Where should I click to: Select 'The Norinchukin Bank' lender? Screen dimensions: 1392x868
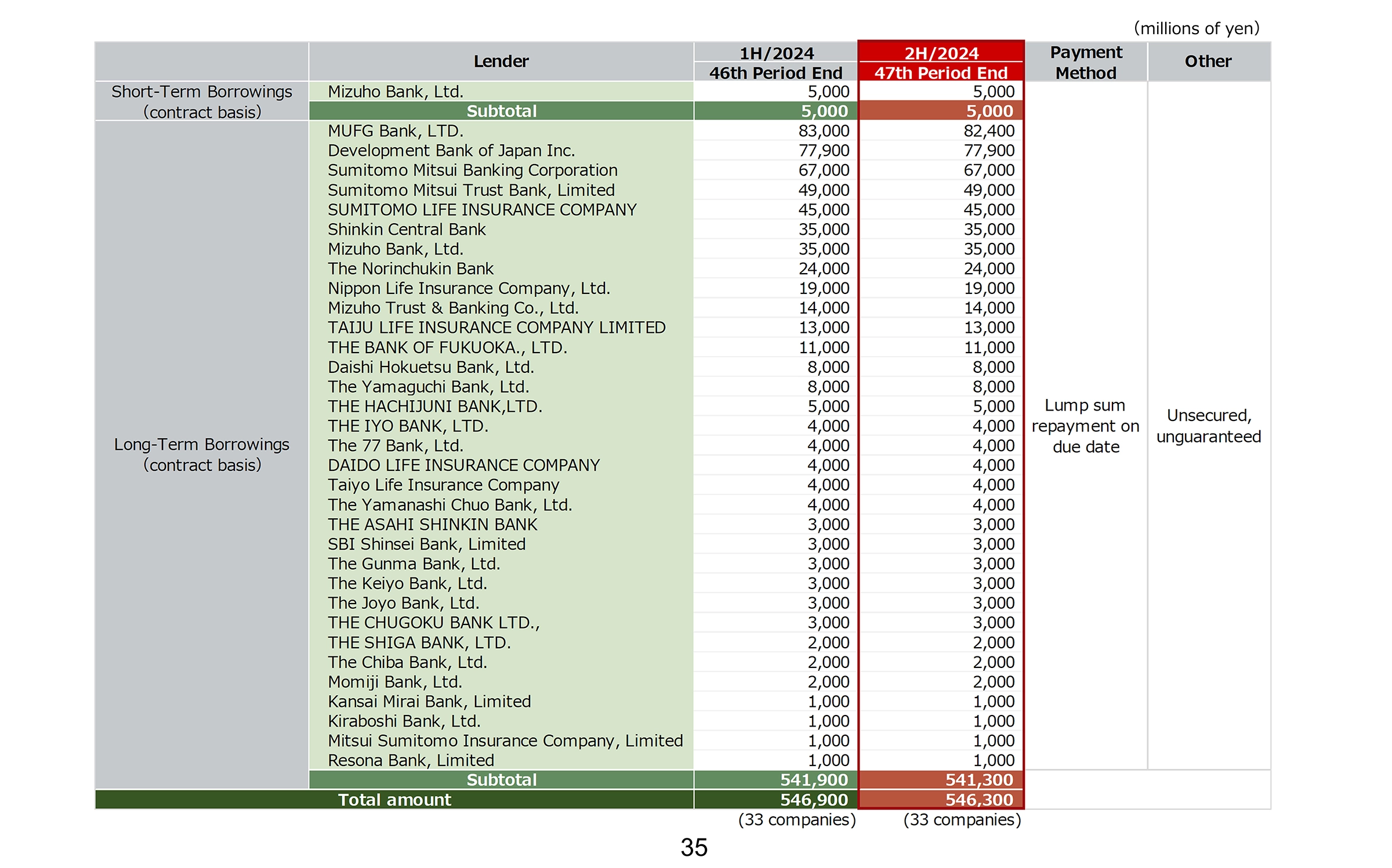[x=411, y=268]
